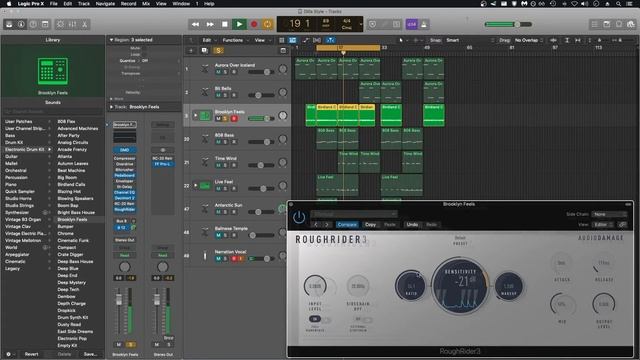Click Copy in the plug-in header
Image resolution: width=640 pixels, height=360 pixels.
[x=370, y=224]
